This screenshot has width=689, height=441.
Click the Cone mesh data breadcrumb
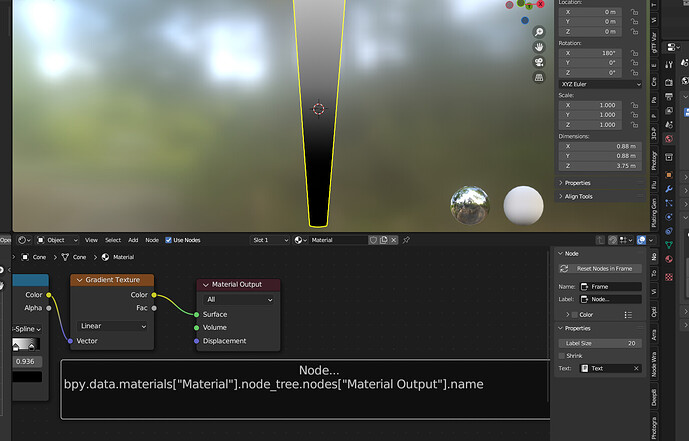tap(74, 257)
